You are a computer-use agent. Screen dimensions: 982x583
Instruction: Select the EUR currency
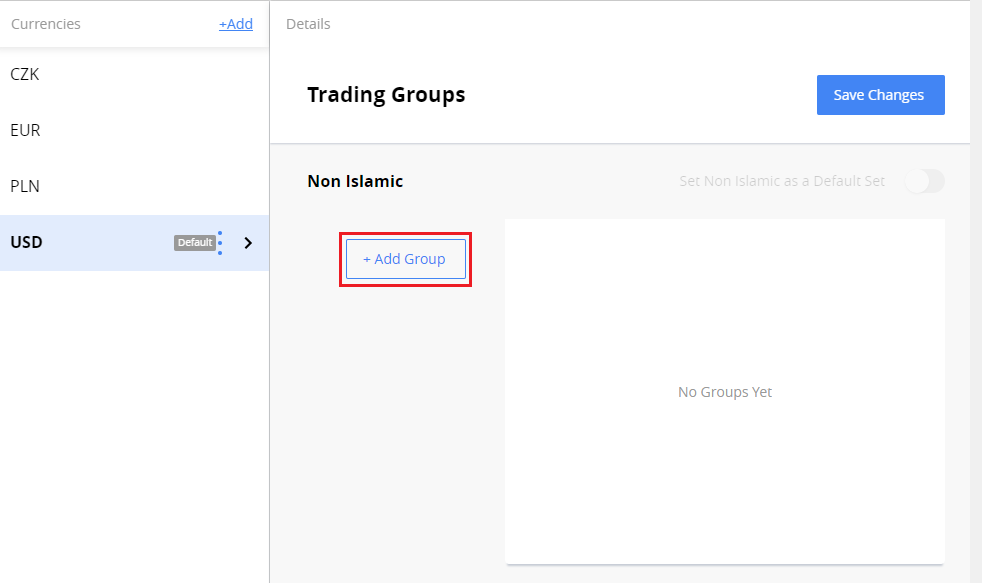tap(24, 130)
